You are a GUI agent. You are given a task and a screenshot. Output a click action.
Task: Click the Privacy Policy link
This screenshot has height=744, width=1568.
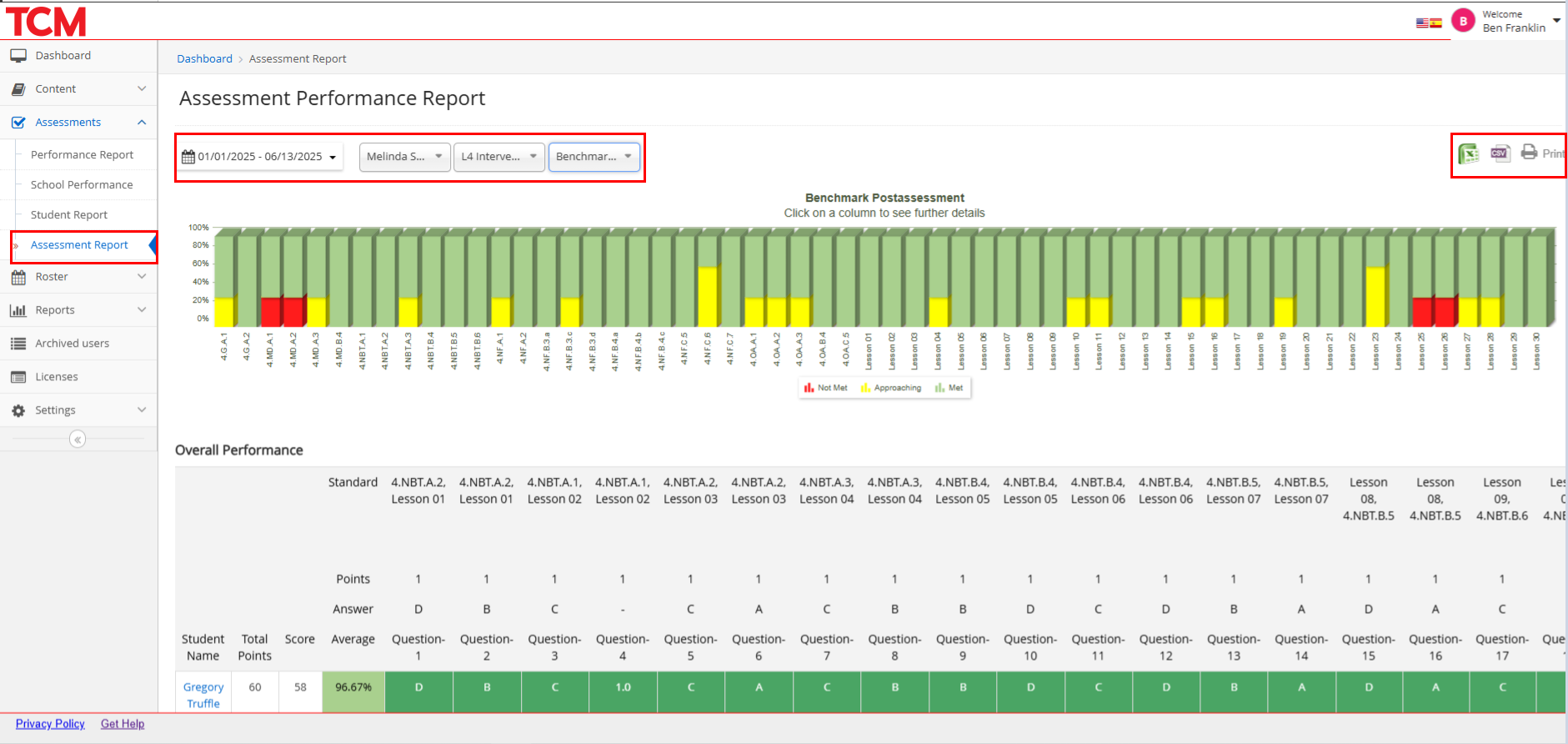(50, 724)
